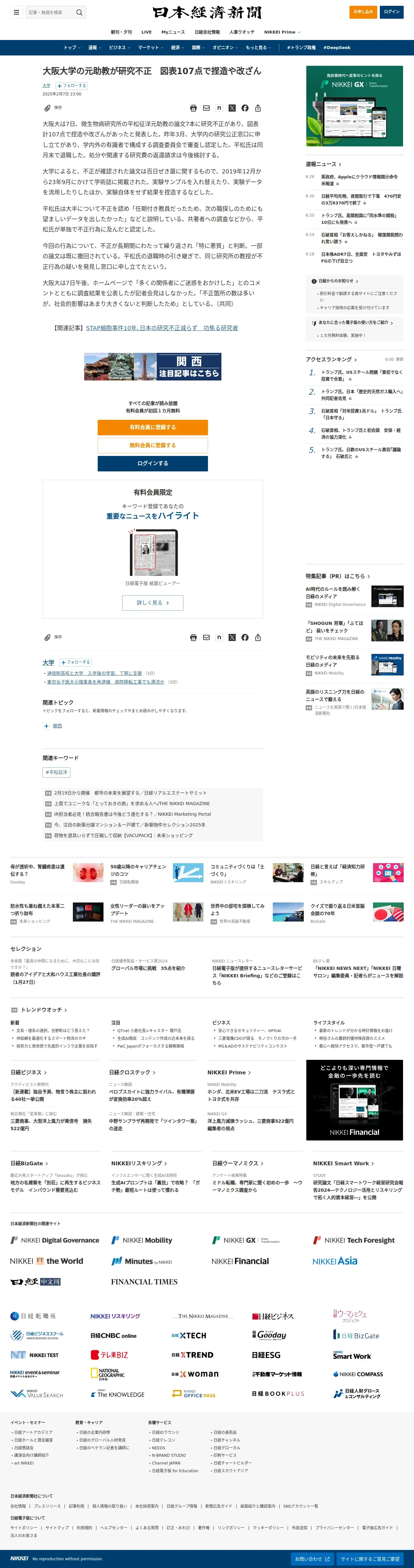Screen dimensions: 414x1568
Task: Open the NIKKEI Financial advertisement panel
Action: coord(354,1100)
